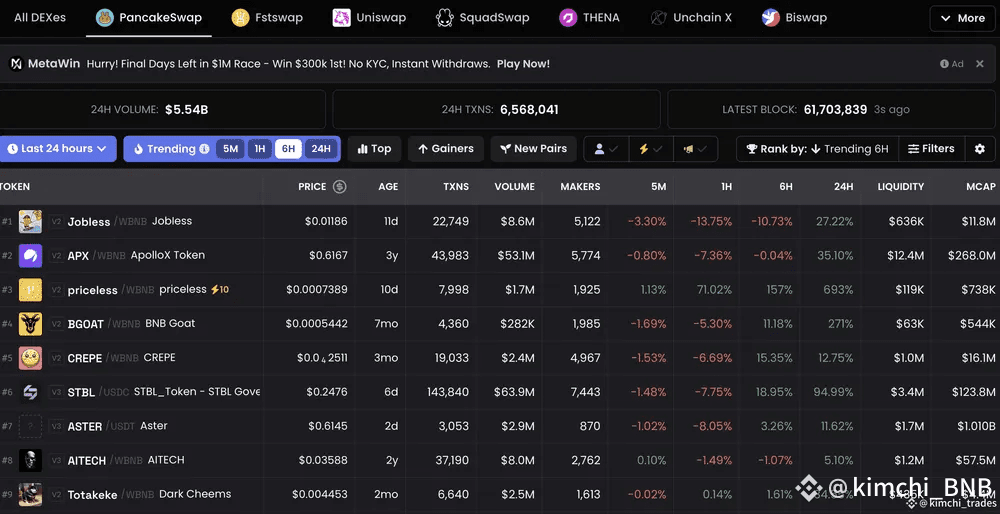
Task: Click the APX token logo
Action: click(x=30, y=256)
